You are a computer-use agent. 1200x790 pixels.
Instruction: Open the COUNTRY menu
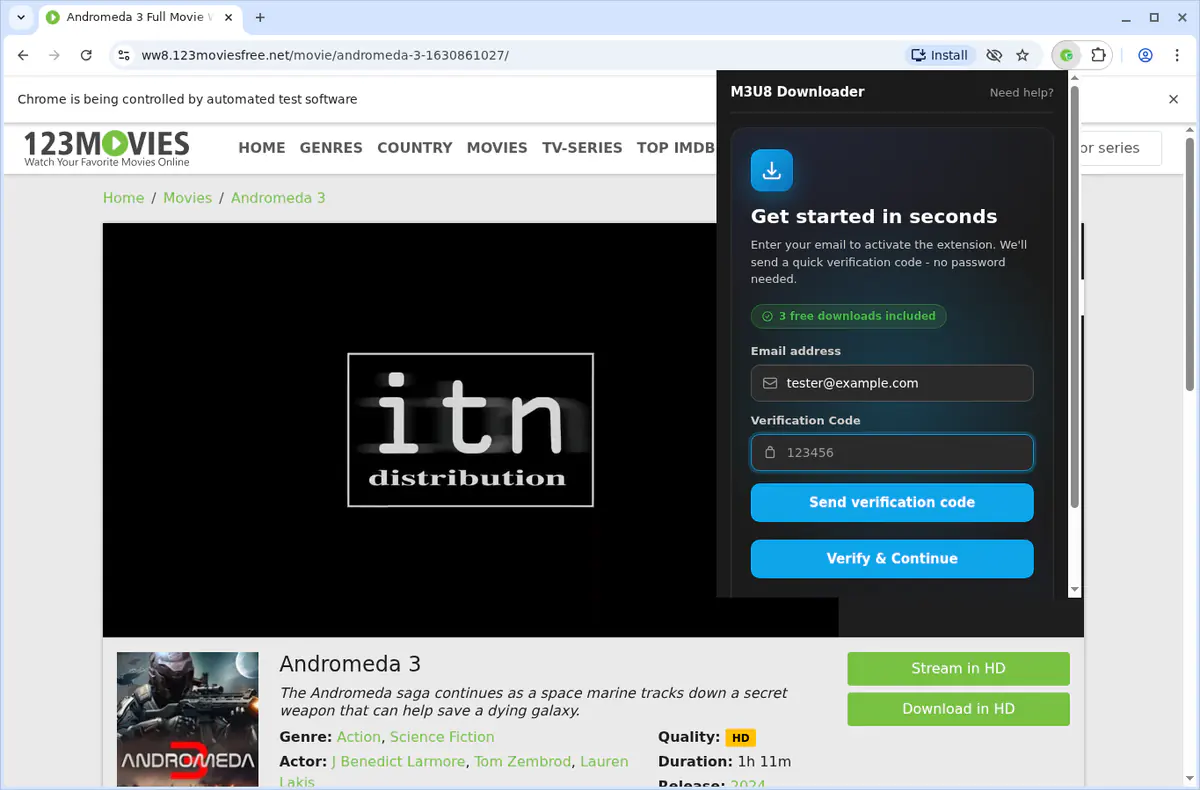click(x=415, y=148)
